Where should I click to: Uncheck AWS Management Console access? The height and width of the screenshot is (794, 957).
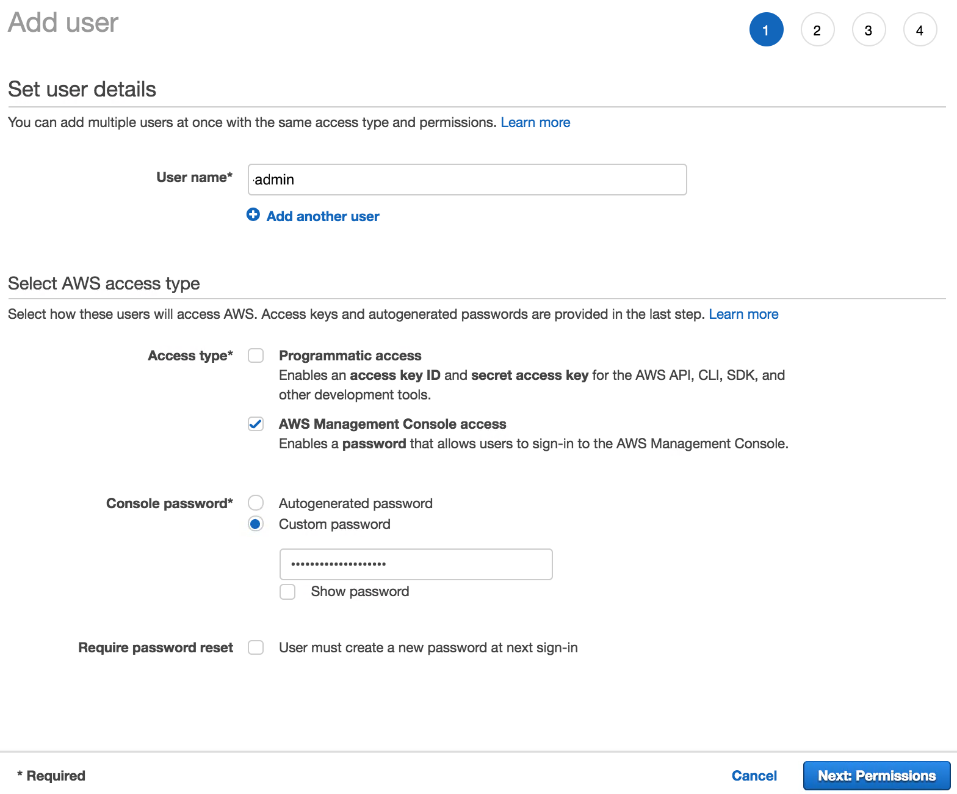(256, 424)
